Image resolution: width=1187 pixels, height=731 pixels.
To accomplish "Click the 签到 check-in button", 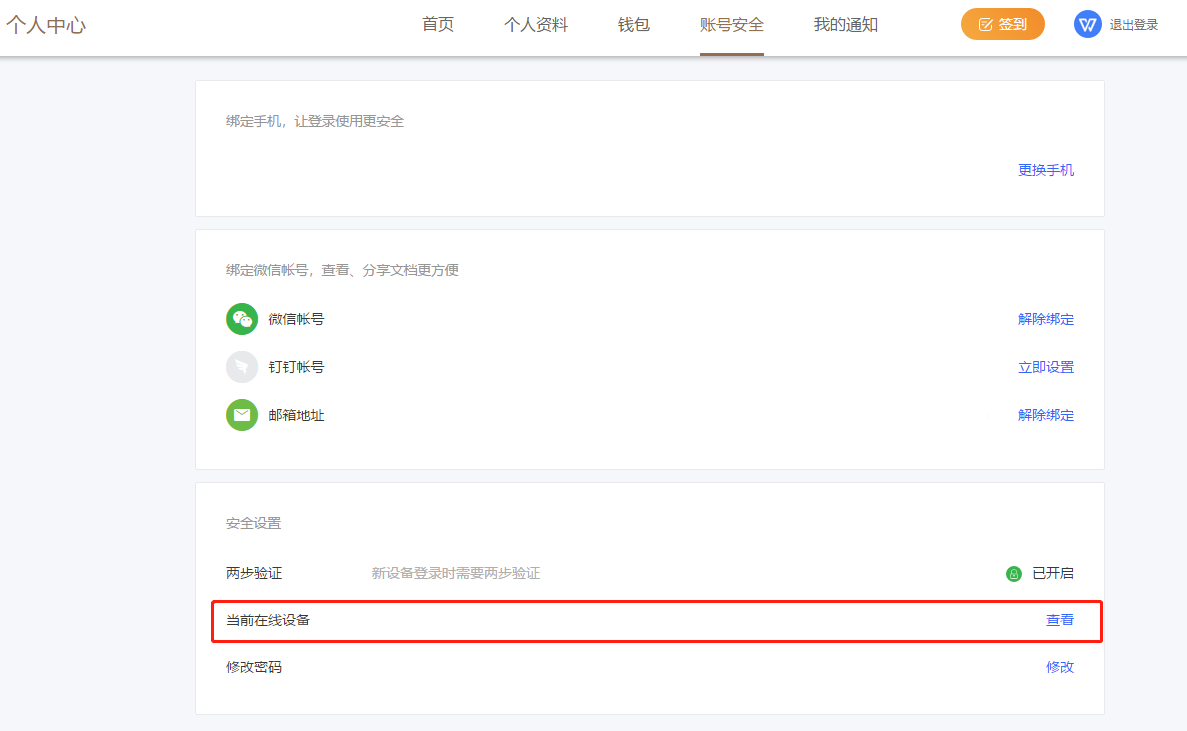I will tap(1002, 24).
